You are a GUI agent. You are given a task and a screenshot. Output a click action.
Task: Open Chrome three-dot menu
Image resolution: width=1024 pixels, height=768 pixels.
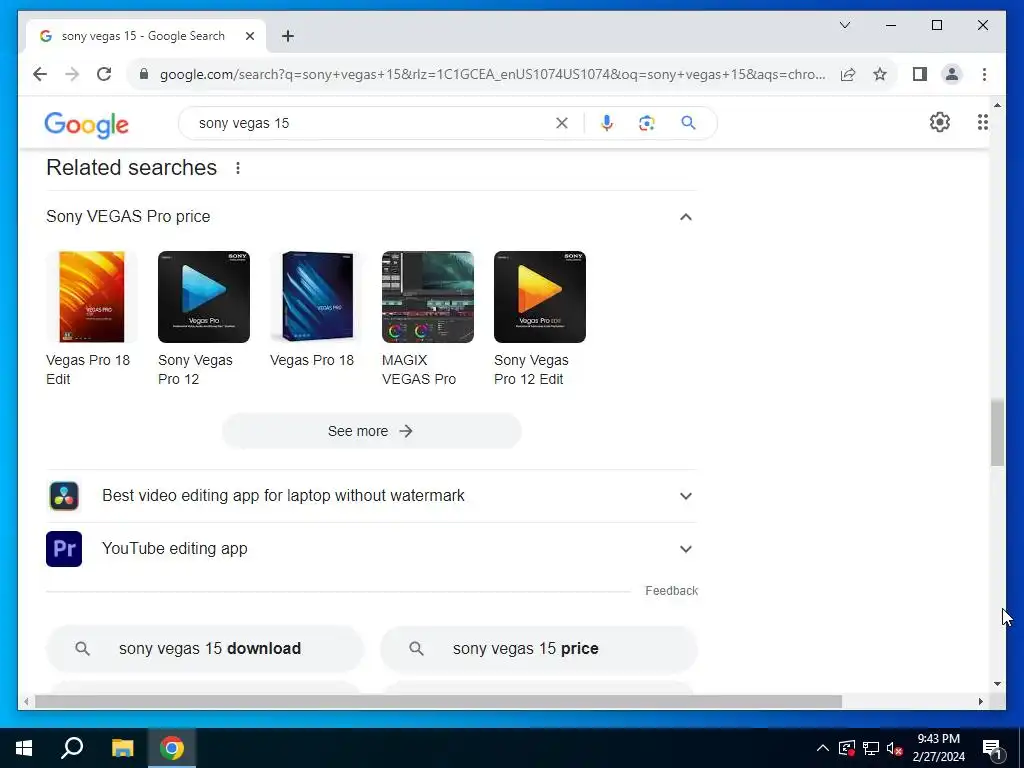coord(984,74)
